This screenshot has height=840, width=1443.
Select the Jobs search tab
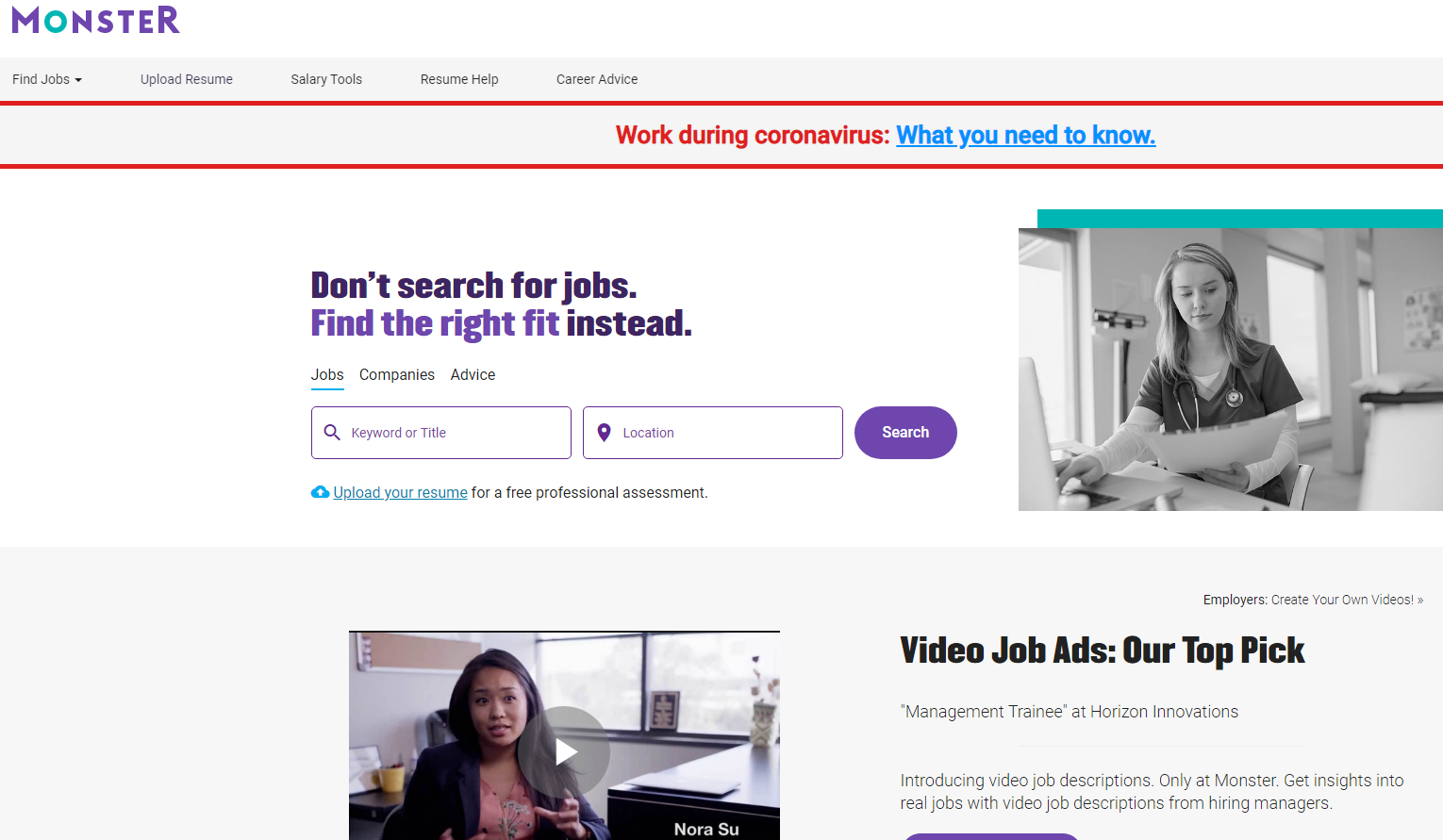[x=327, y=375]
